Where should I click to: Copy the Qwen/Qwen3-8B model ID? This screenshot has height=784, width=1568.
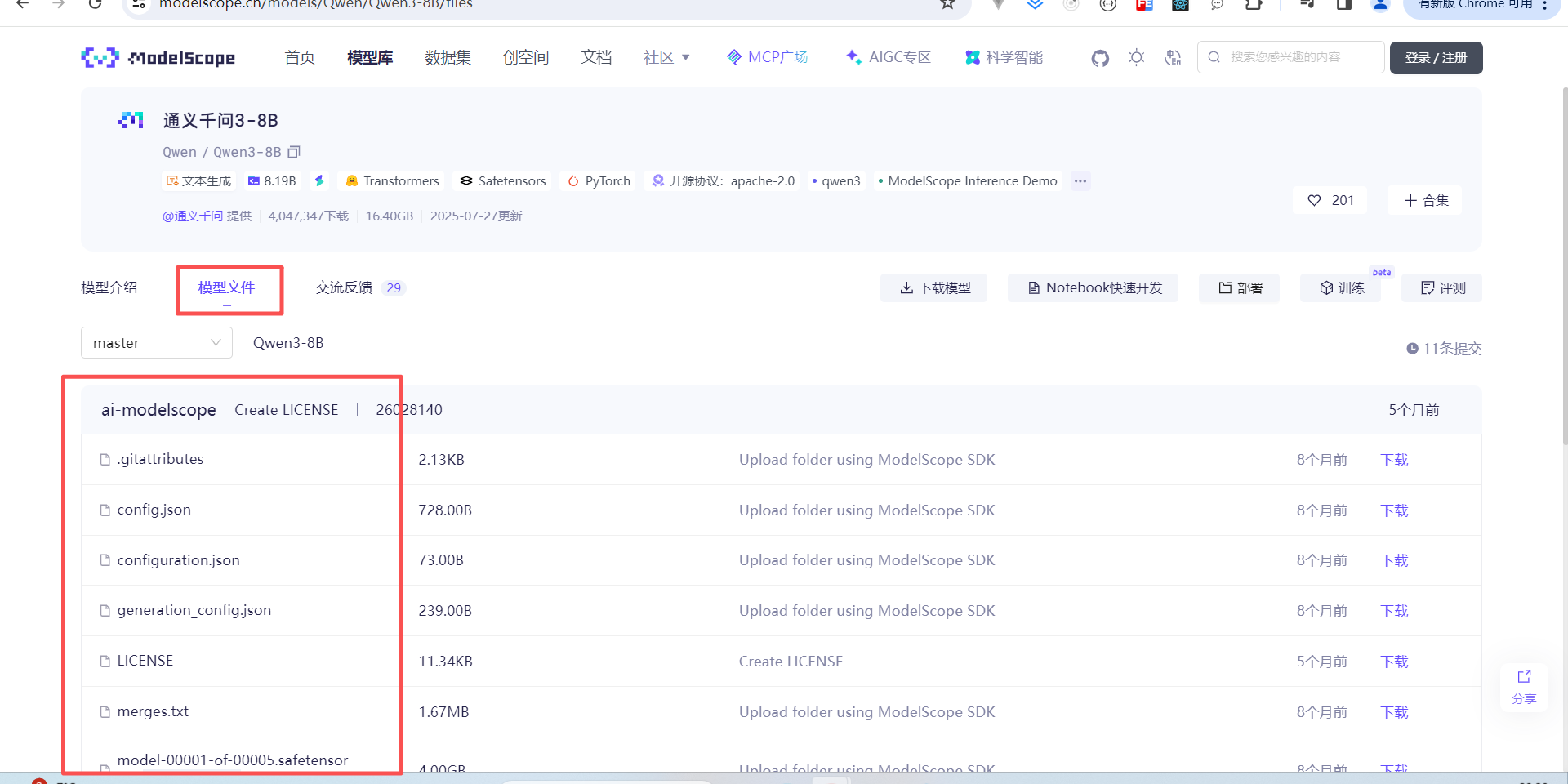(x=295, y=152)
